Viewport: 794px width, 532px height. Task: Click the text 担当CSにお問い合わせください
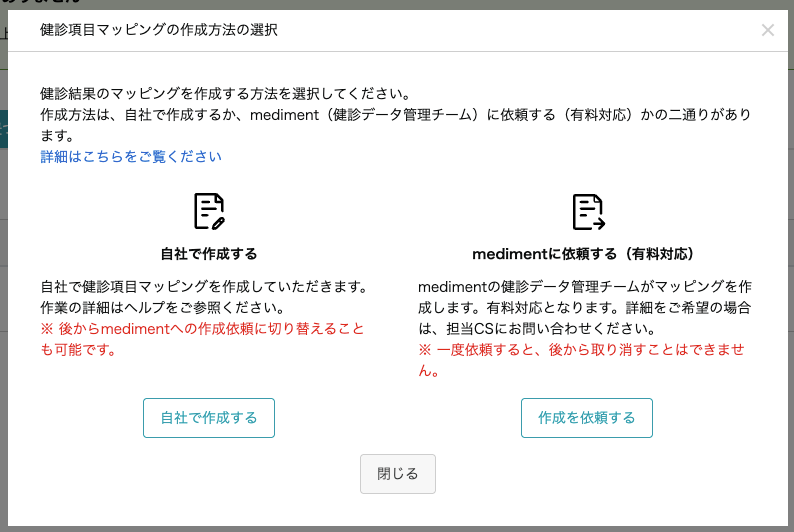[551, 329]
